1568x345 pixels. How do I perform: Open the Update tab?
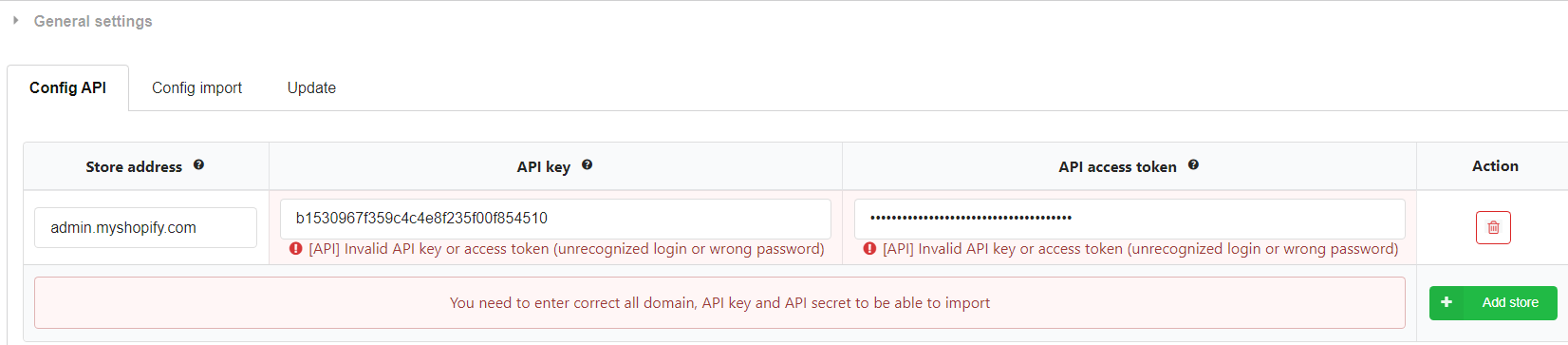[311, 87]
